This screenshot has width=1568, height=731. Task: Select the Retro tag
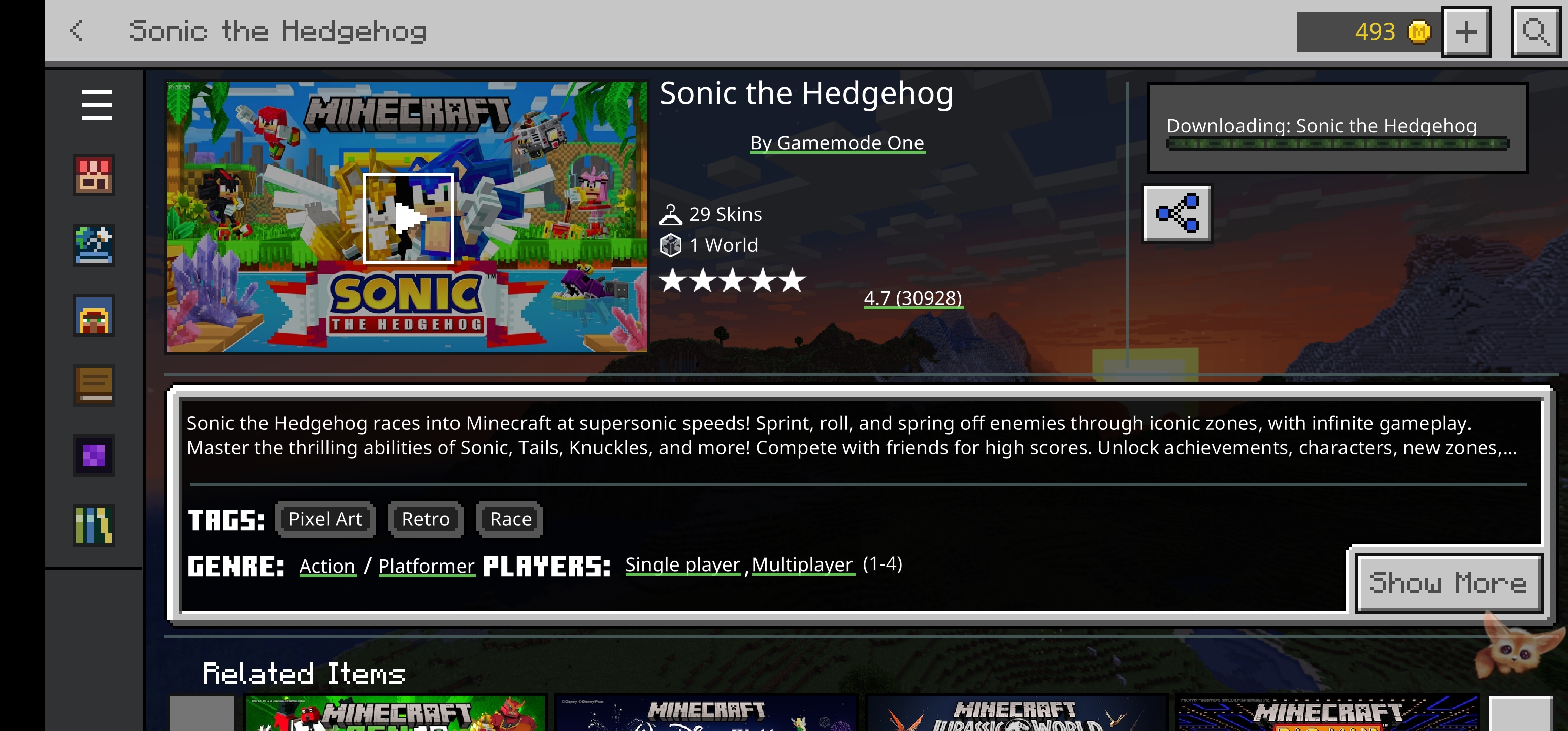(x=426, y=519)
